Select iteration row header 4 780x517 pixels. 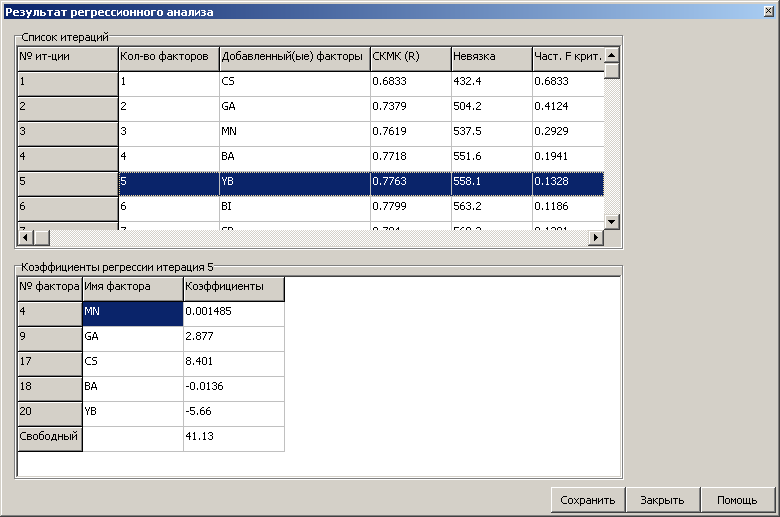tap(68, 159)
